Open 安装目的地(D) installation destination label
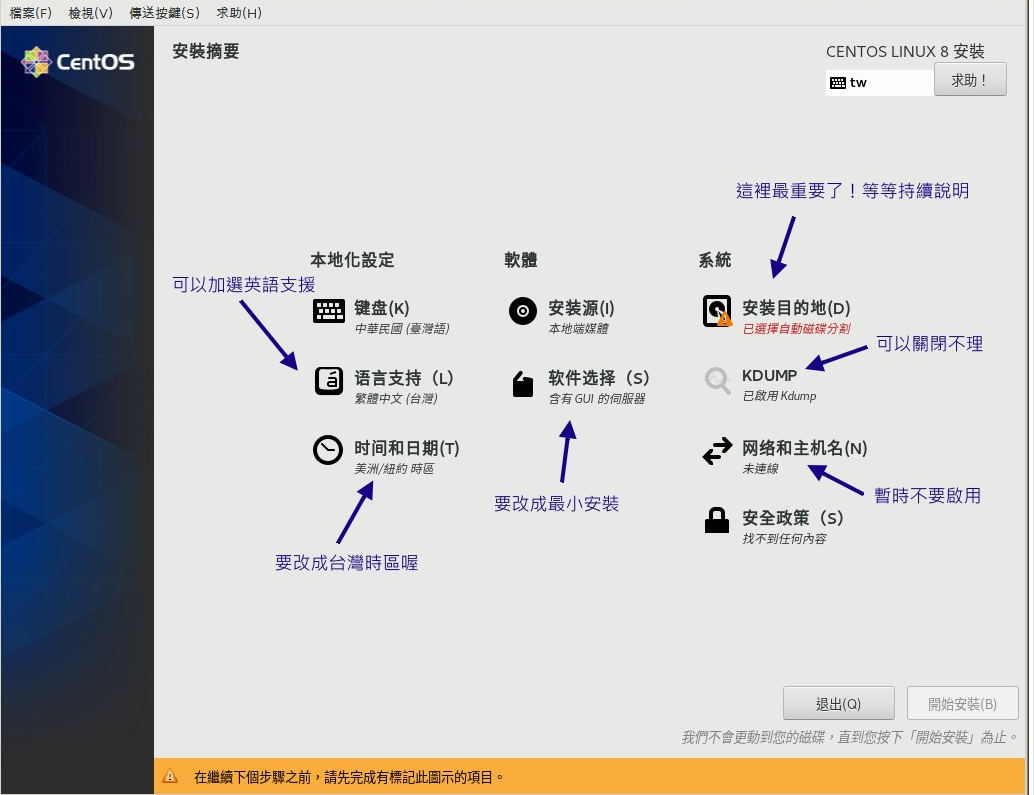The width and height of the screenshot is (1034, 795). [x=796, y=308]
